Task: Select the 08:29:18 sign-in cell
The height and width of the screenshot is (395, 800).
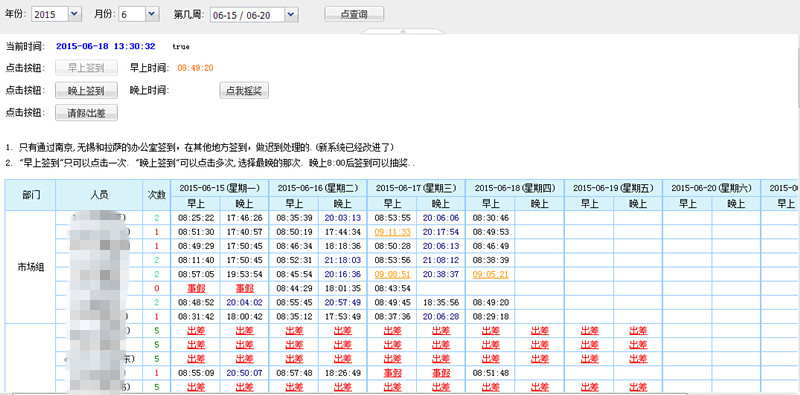Action: [x=490, y=316]
